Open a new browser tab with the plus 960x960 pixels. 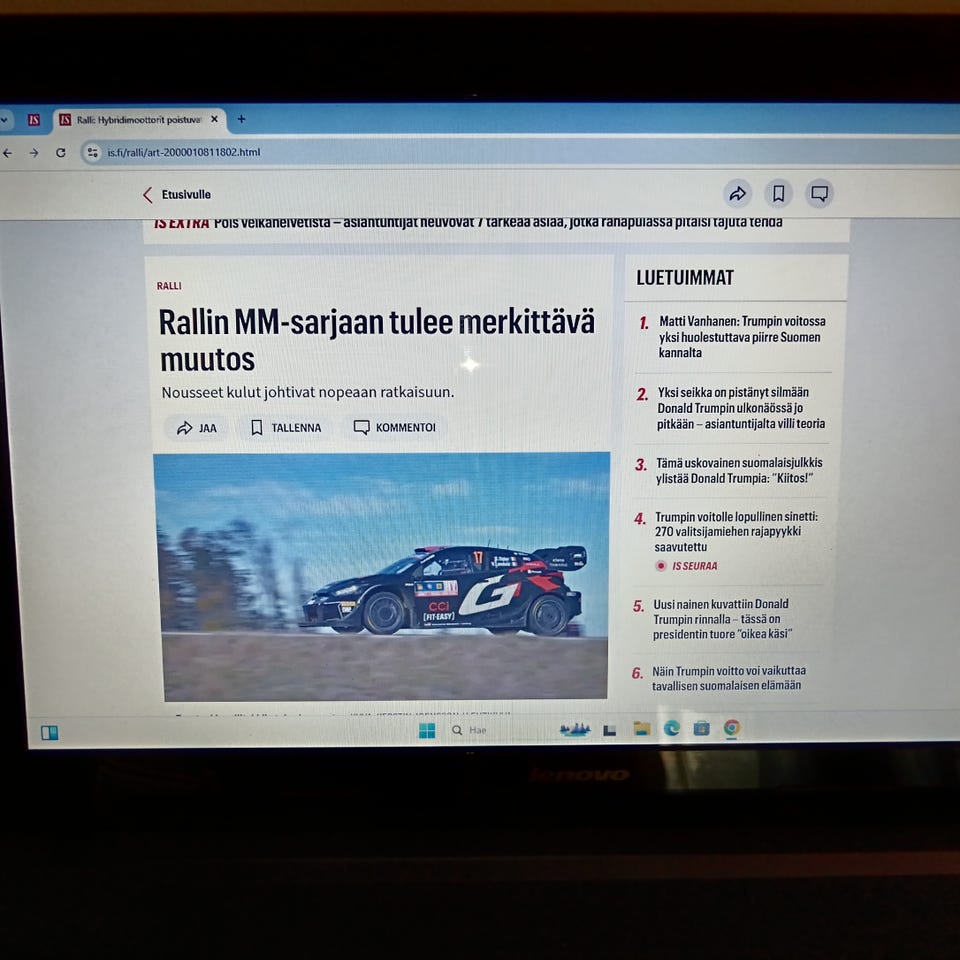(241, 119)
